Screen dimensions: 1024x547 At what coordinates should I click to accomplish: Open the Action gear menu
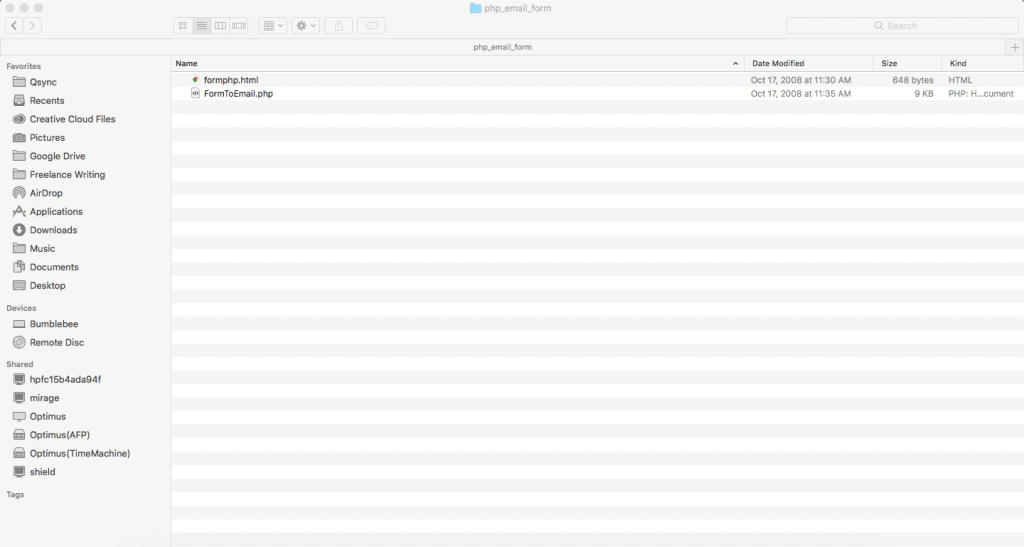tap(305, 25)
